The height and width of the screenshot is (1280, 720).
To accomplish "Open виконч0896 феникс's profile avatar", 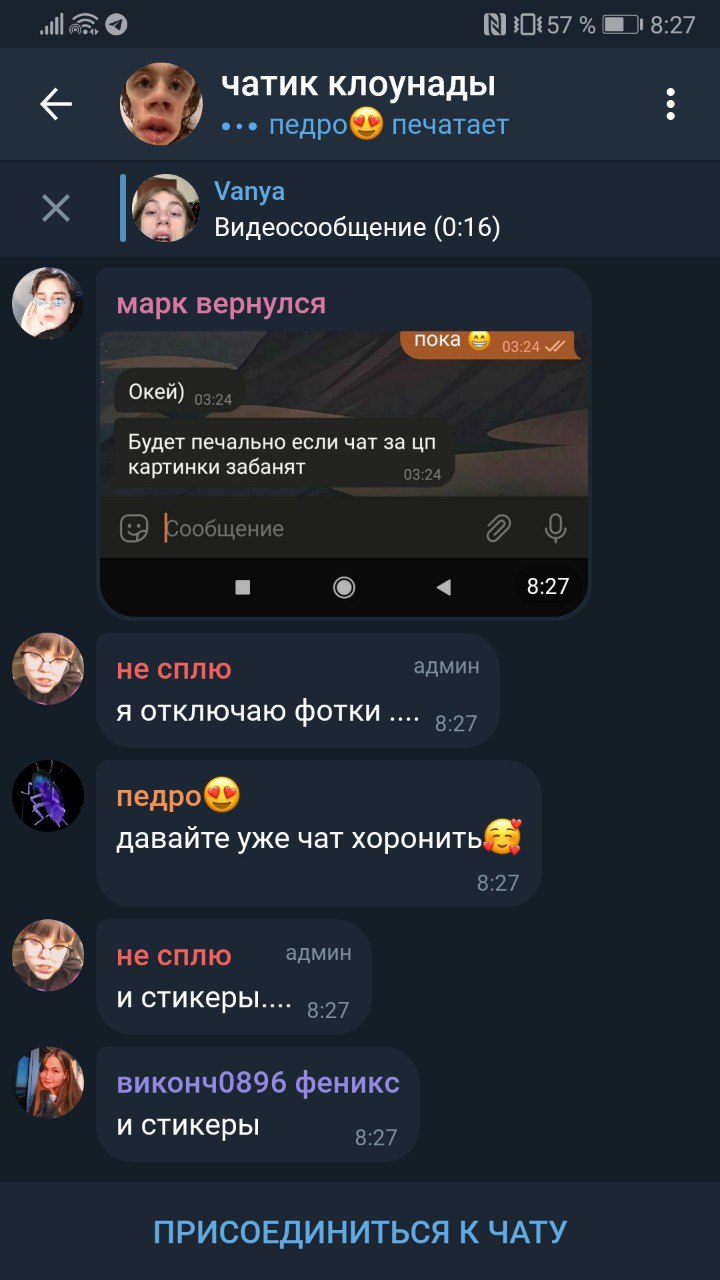I will tap(48, 1083).
